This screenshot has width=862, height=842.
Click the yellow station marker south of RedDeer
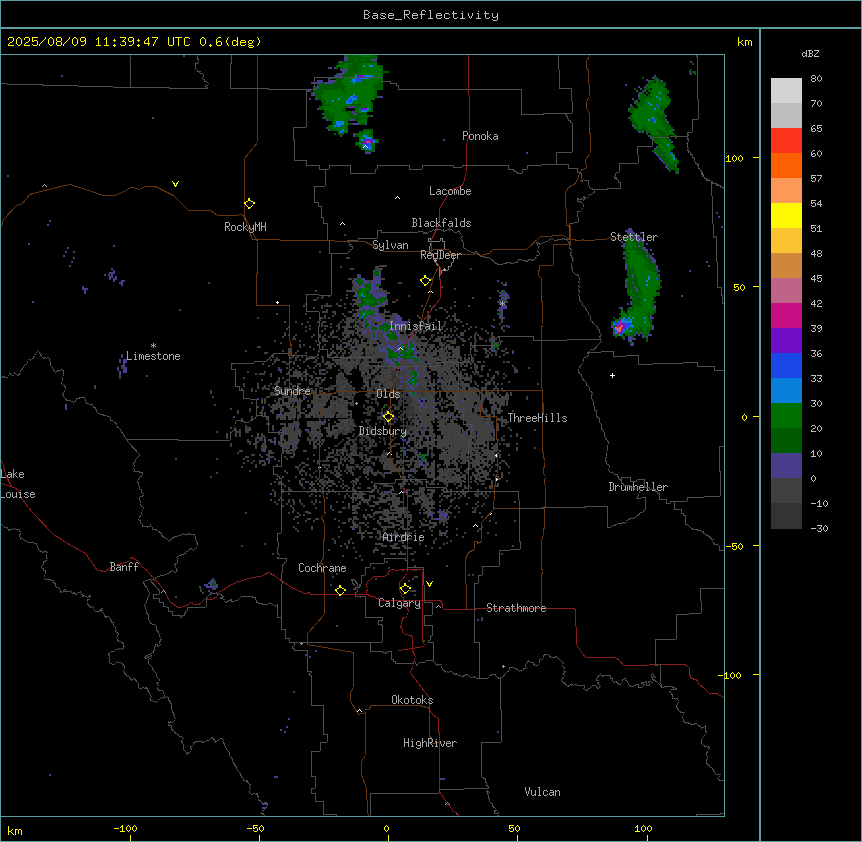click(x=426, y=280)
